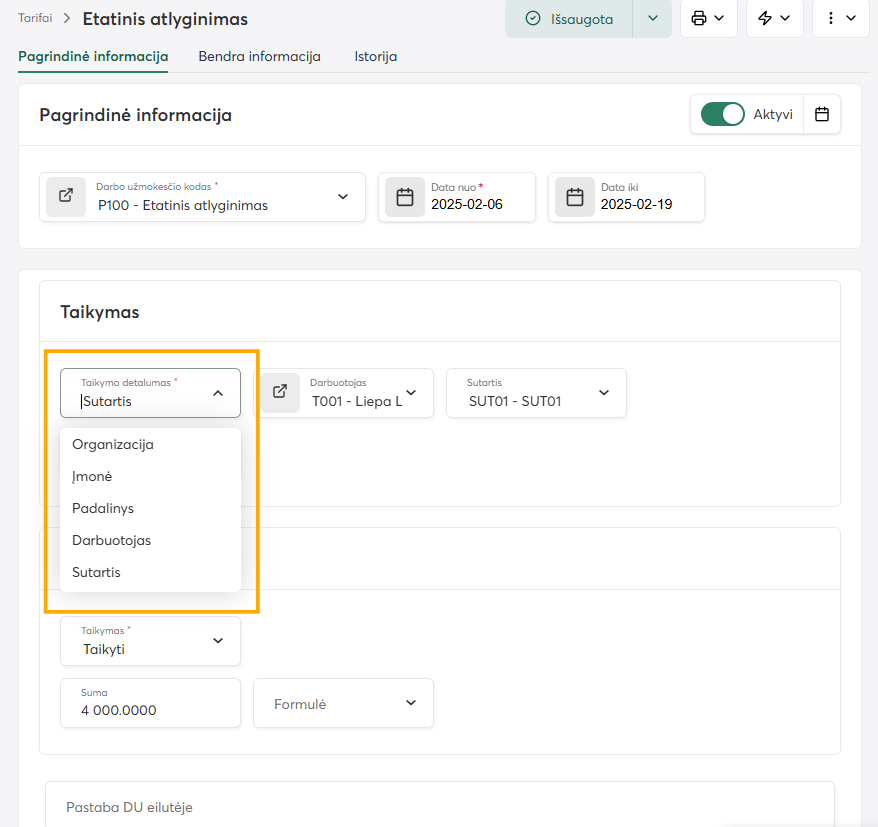Expand the Išsaugota split-button arrow
Image resolution: width=878 pixels, height=827 pixels.
(652, 18)
